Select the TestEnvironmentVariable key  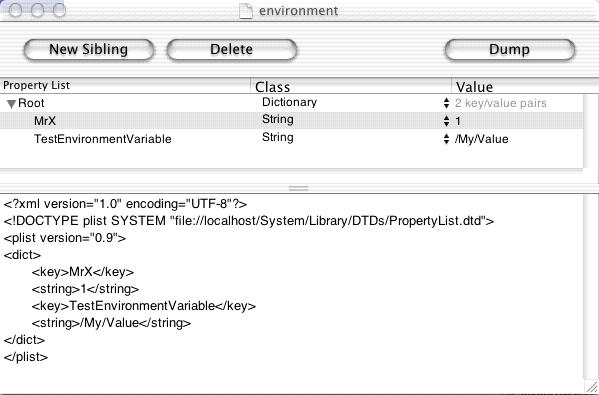103,139
